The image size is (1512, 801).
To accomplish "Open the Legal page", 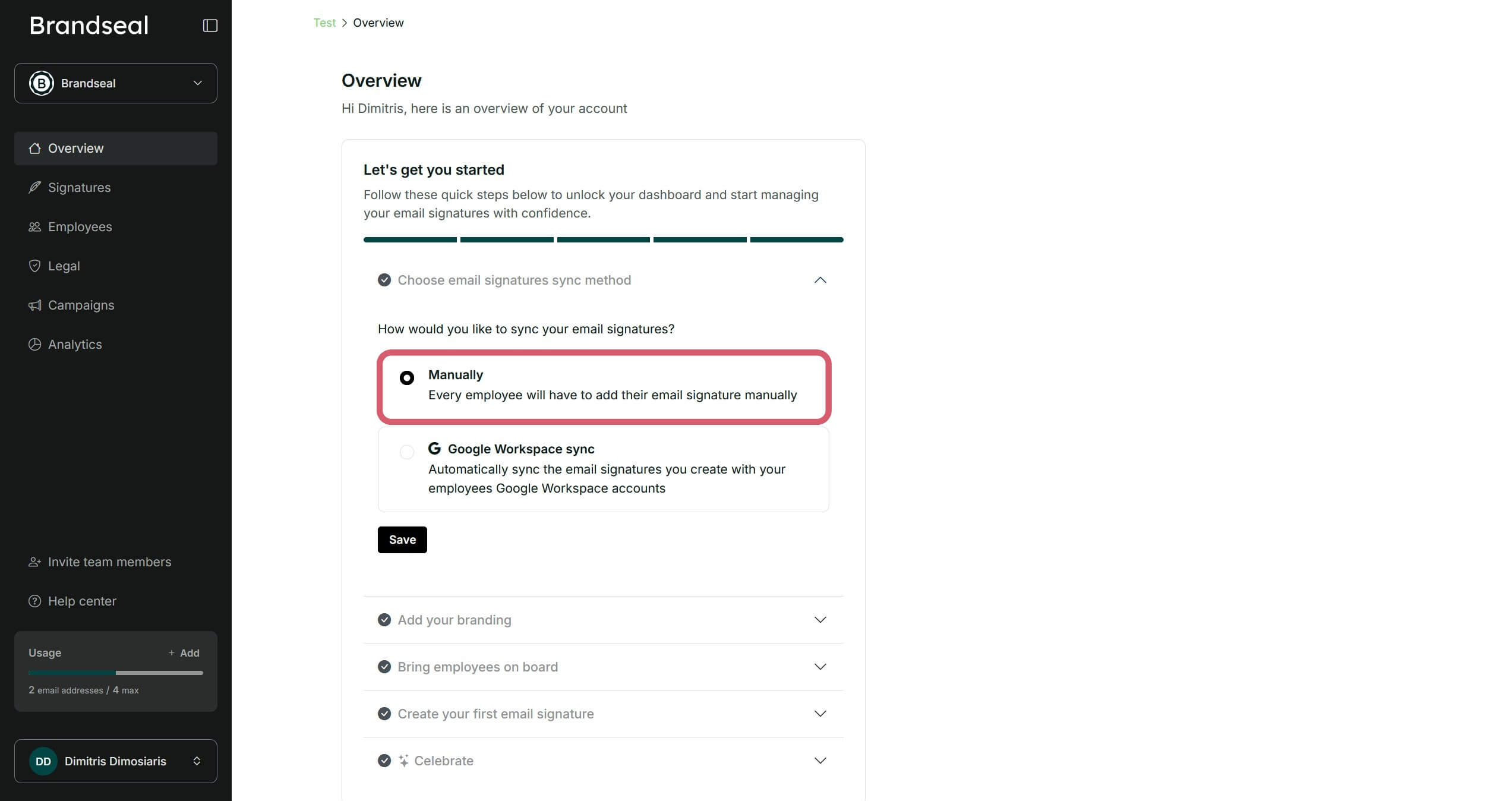I will click(x=63, y=266).
